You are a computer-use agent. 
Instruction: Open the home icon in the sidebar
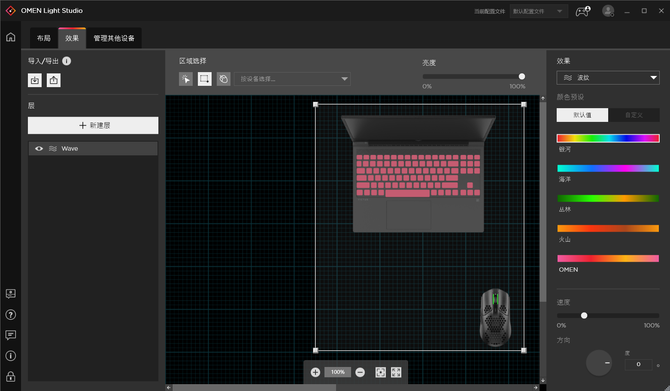[11, 37]
